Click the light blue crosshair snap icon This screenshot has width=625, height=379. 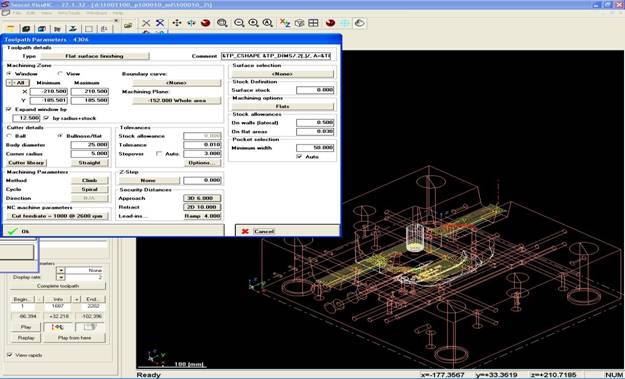click(x=345, y=23)
